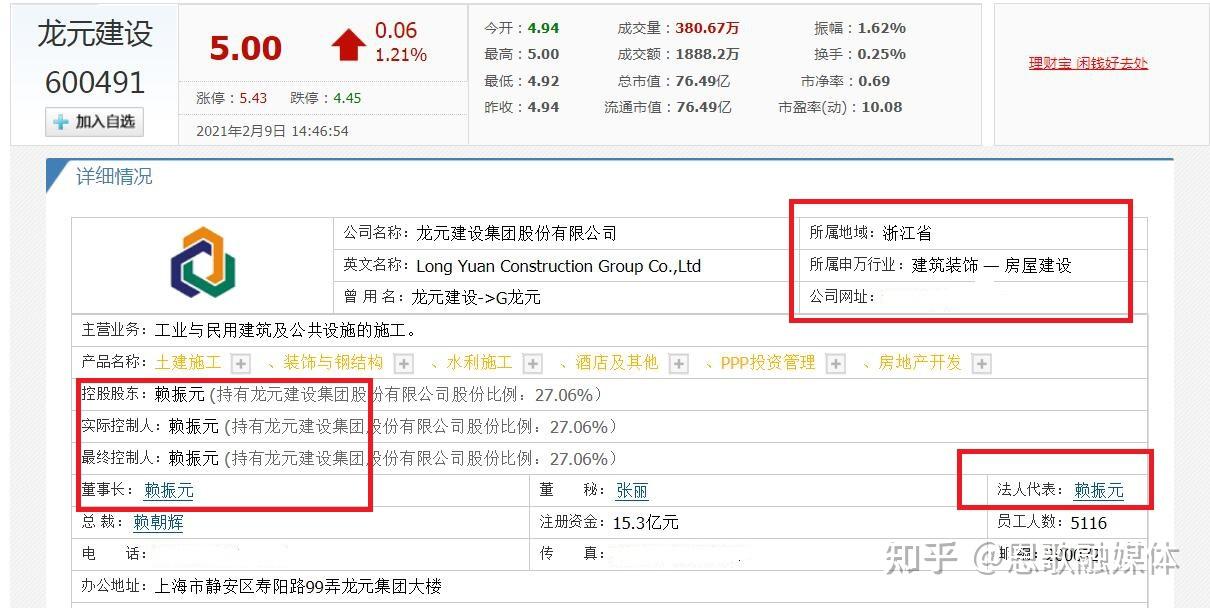Select the stock code 600491
This screenshot has height=608, width=1210.
point(95,82)
